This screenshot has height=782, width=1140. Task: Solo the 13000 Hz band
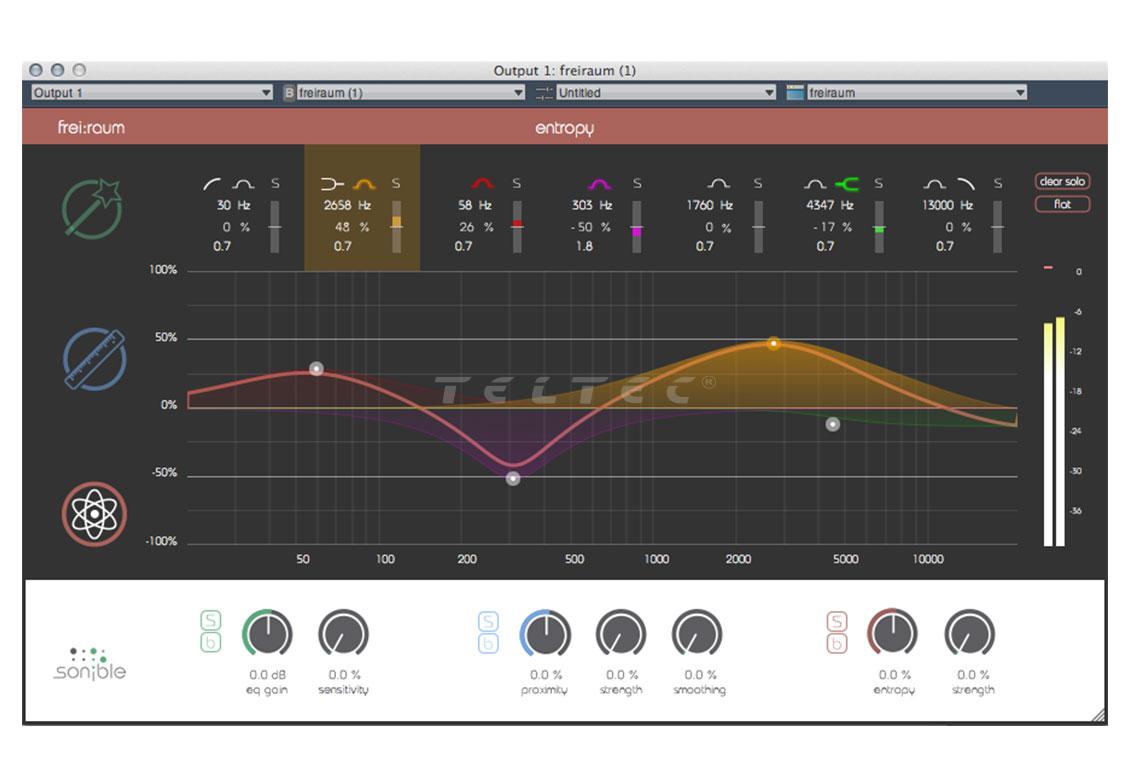pos(998,183)
